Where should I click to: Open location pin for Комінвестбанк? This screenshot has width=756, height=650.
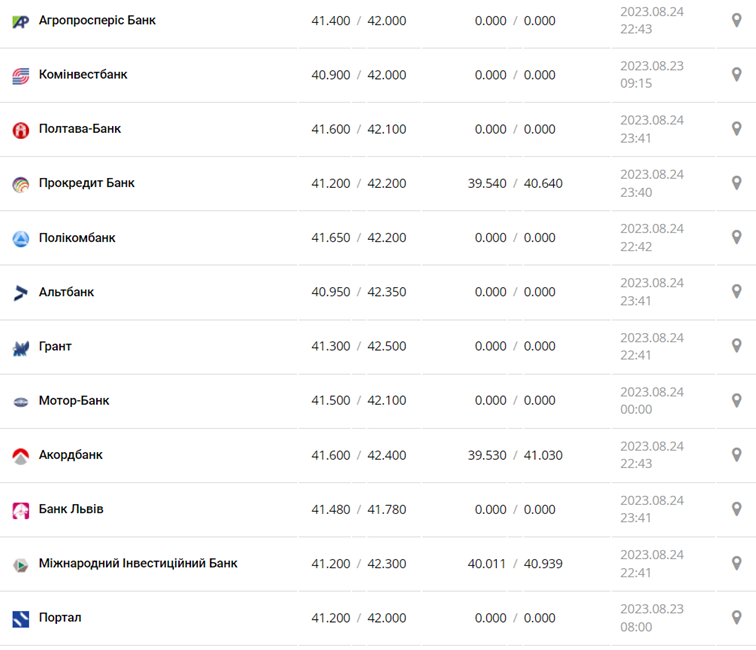[736, 75]
